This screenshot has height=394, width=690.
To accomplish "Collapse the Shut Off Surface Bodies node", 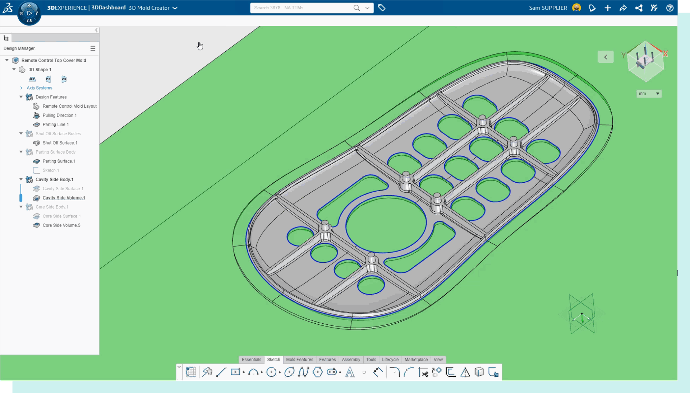I will click(x=21, y=133).
